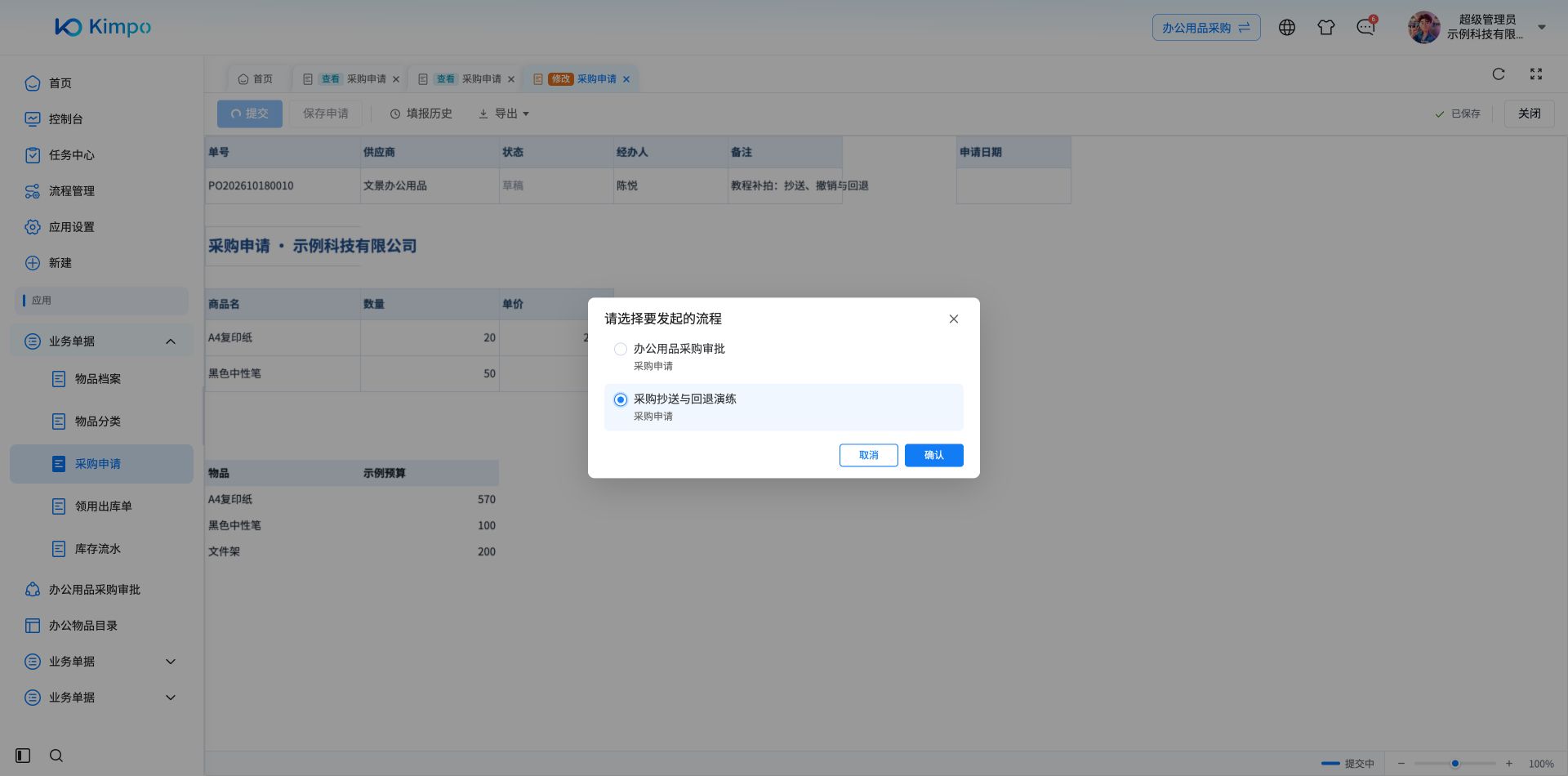The image size is (1568, 776).
Task: Switch application via 办公用品采购 button
Action: click(x=1206, y=27)
